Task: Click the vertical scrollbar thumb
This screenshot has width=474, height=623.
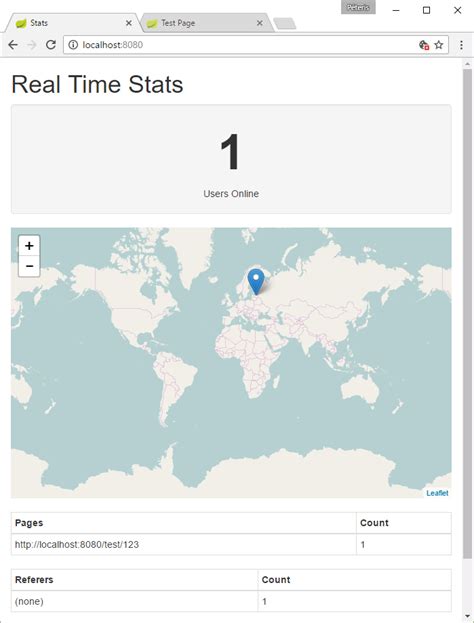Action: click(x=467, y=313)
